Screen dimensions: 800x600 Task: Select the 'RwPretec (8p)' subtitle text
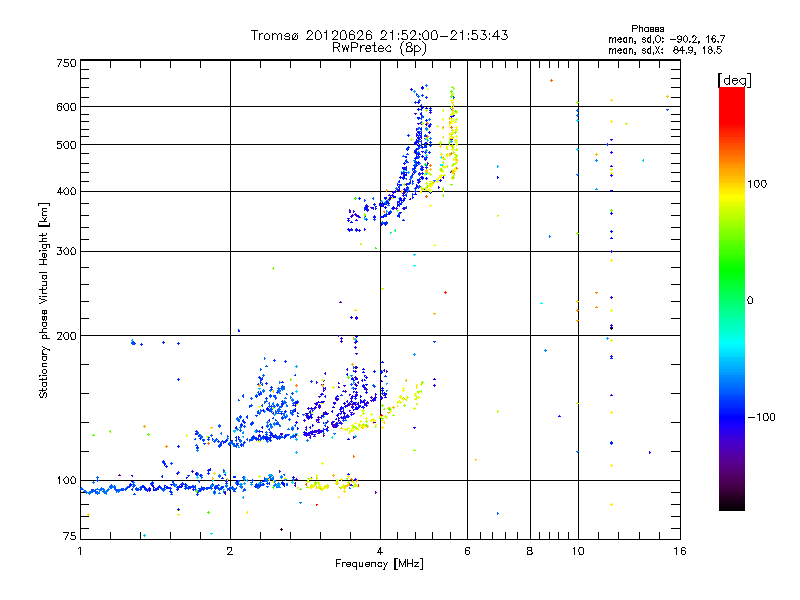pos(379,48)
